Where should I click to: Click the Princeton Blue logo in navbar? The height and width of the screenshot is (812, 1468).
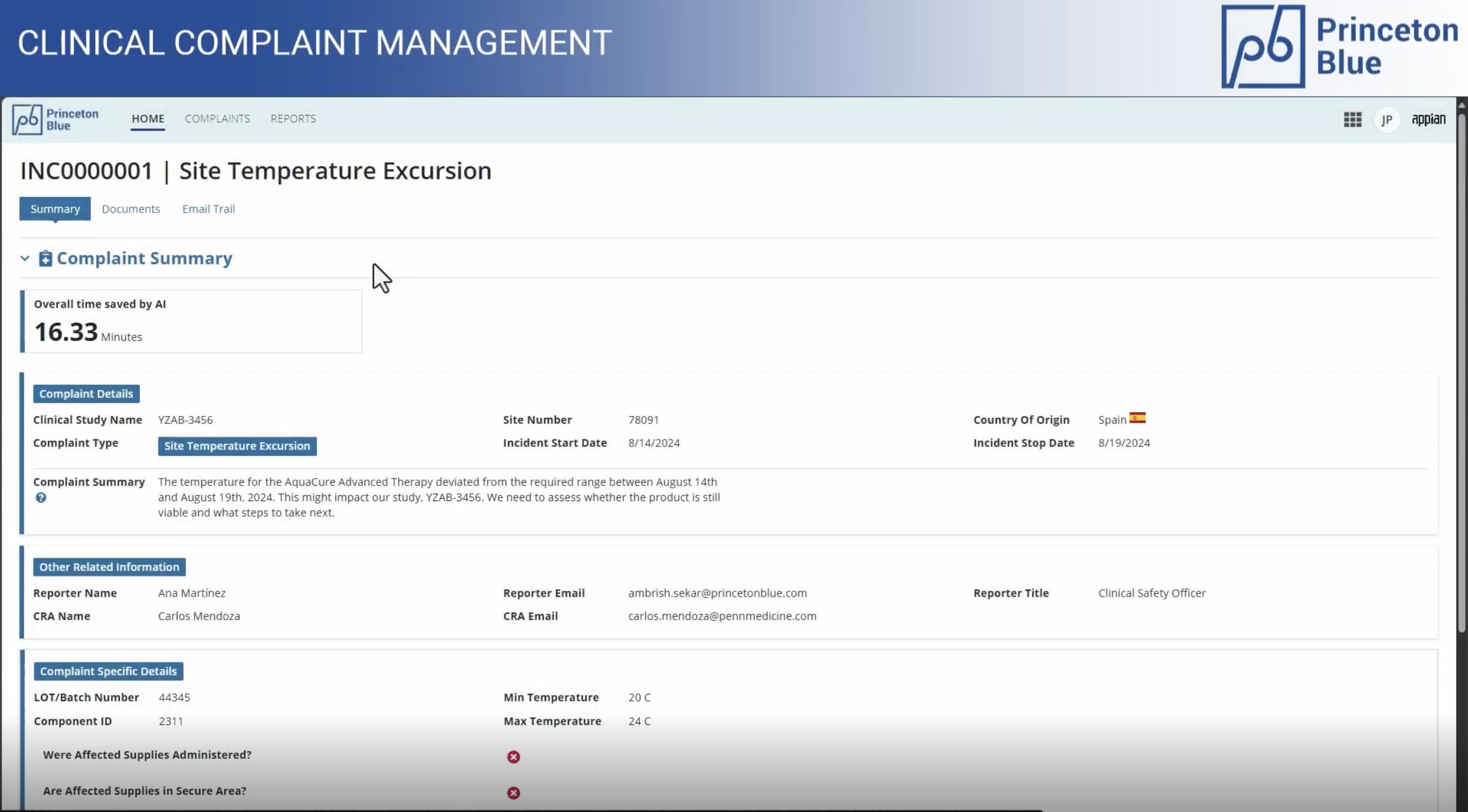pyautogui.click(x=55, y=120)
